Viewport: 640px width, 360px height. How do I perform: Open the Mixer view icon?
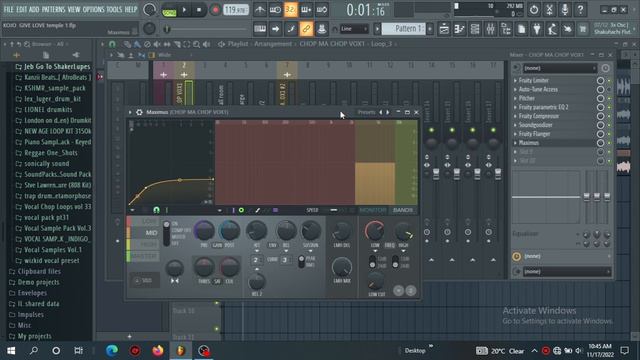(490, 29)
